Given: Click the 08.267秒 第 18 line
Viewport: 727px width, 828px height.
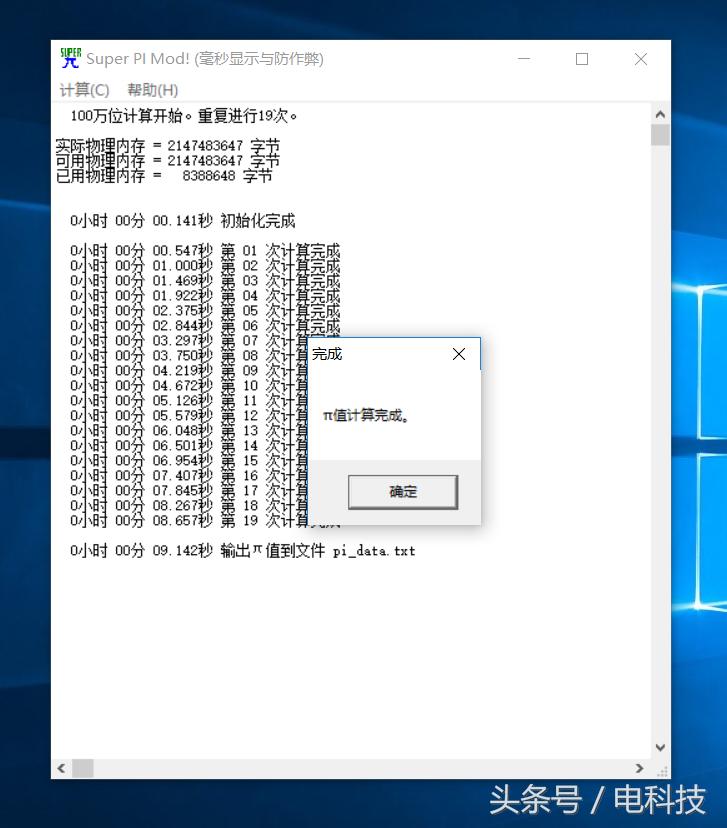Looking at the screenshot, I should click(x=188, y=506).
